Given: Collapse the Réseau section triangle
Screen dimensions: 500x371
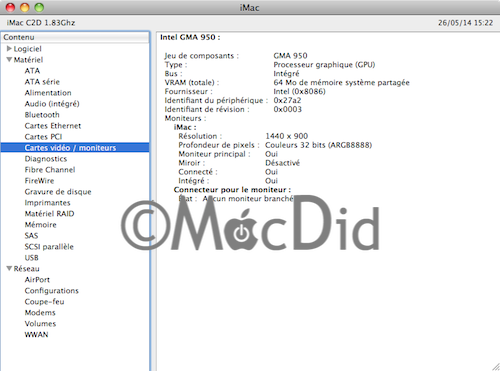Looking at the screenshot, I should 9,268.
